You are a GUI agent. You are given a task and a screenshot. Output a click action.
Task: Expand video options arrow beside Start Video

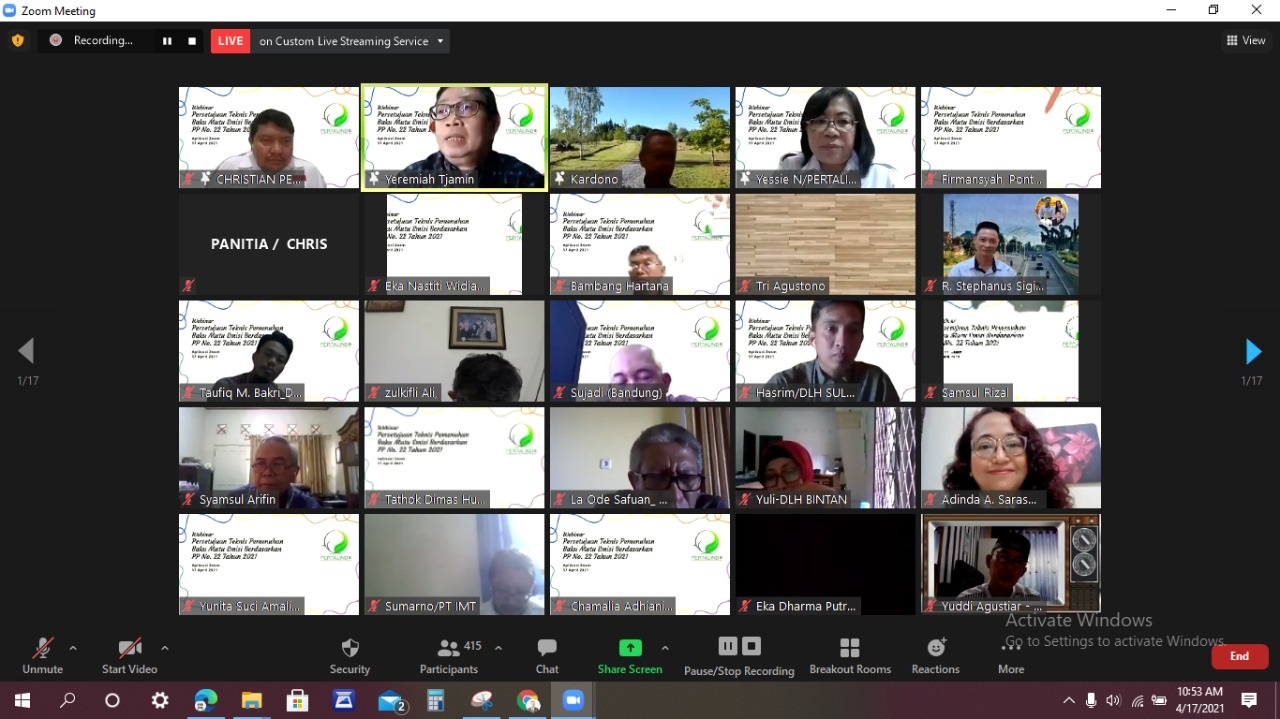coord(165,648)
